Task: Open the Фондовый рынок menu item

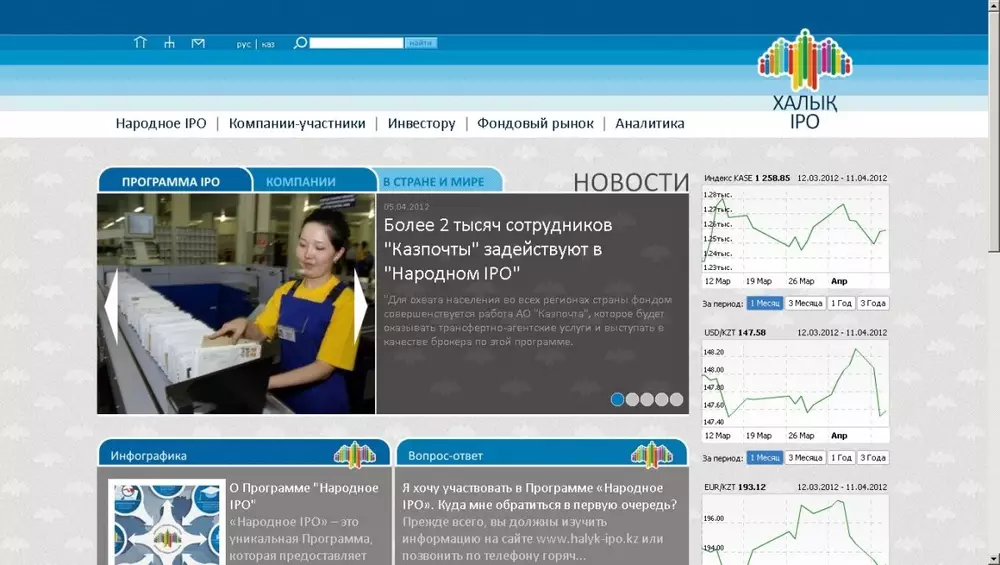Action: [535, 124]
